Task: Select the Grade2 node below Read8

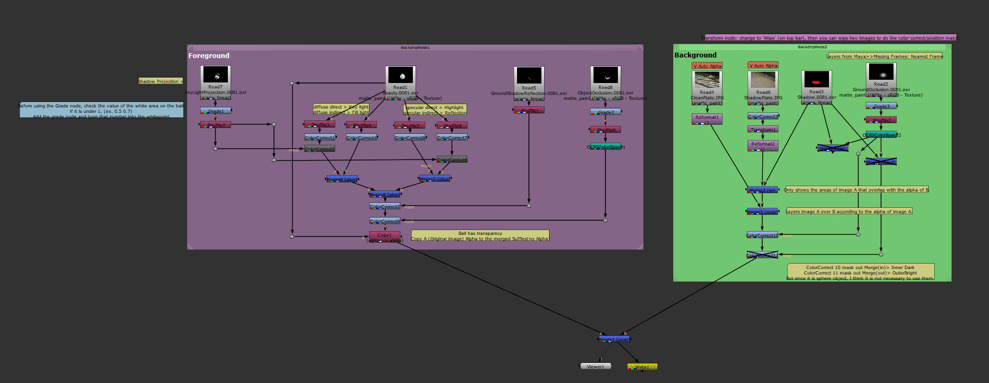Action: point(606,112)
